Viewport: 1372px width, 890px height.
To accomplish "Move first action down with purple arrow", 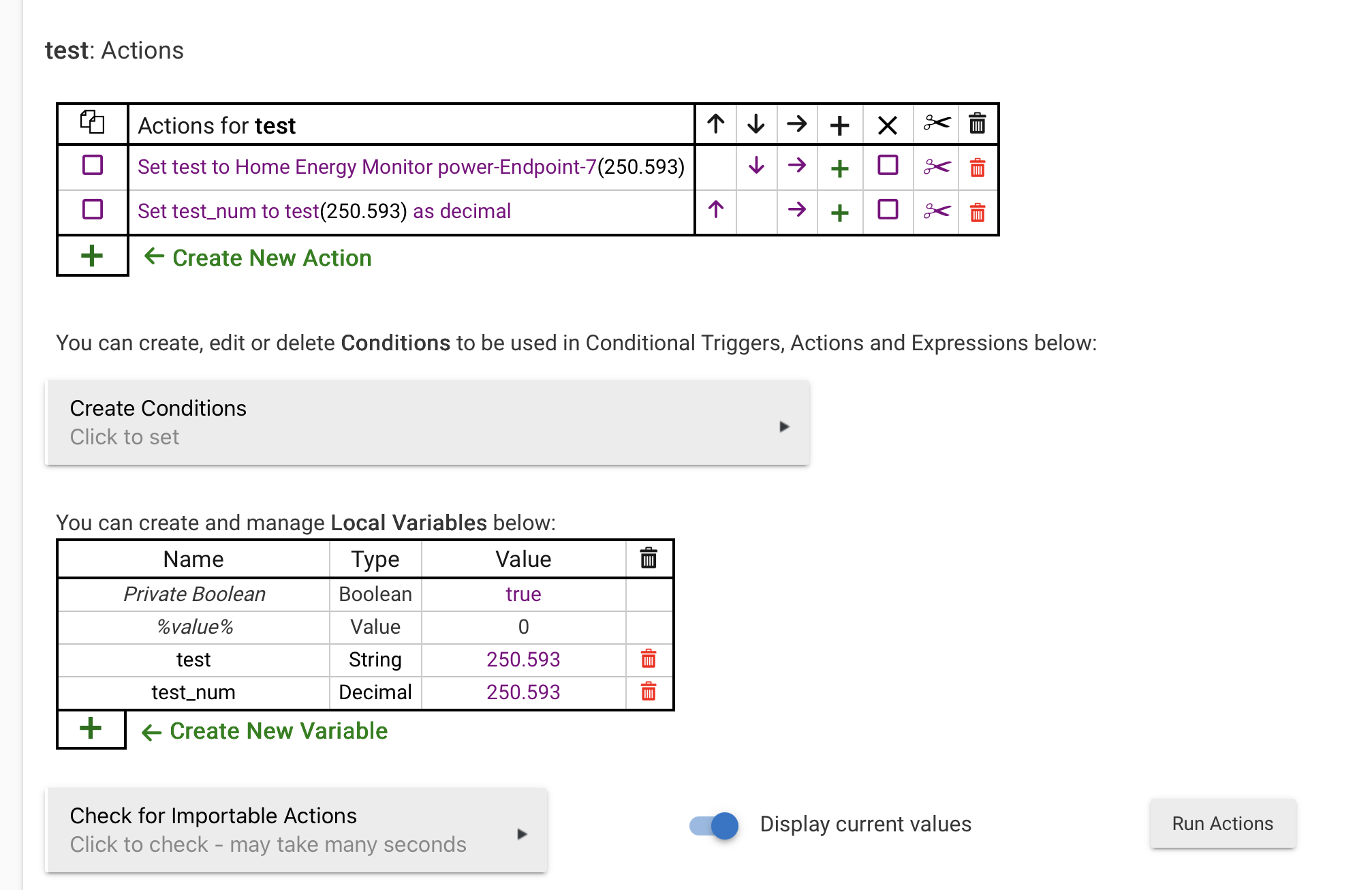I will click(756, 166).
